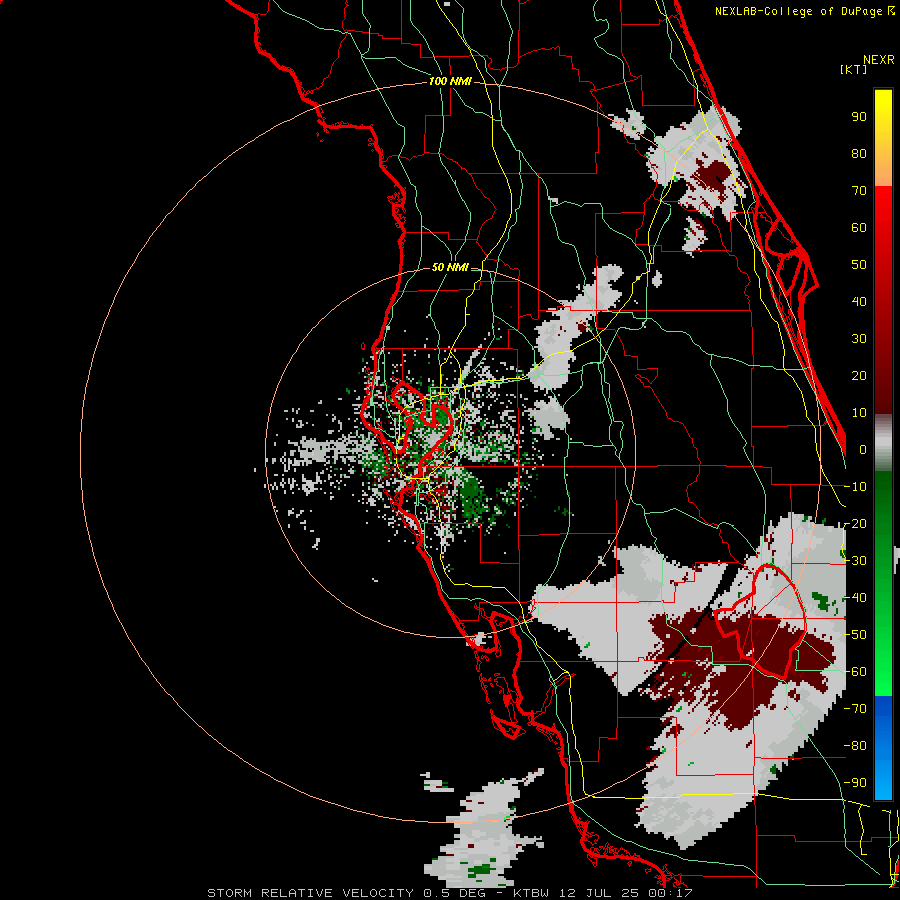This screenshot has width=900, height=900.
Task: Click the 100 NMI range ring label
Action: (450, 82)
